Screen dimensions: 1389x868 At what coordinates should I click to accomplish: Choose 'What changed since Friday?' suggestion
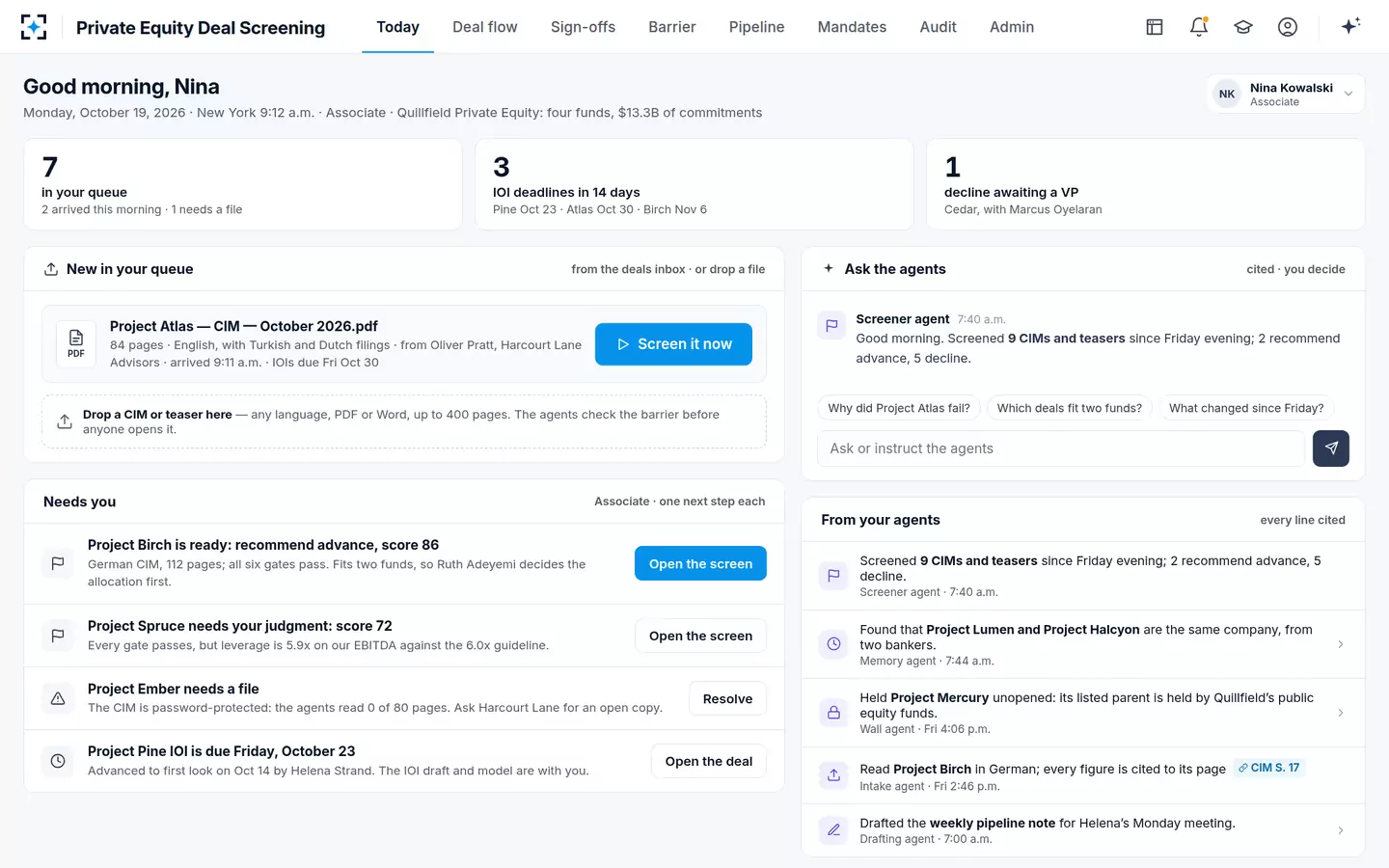pos(1246,408)
